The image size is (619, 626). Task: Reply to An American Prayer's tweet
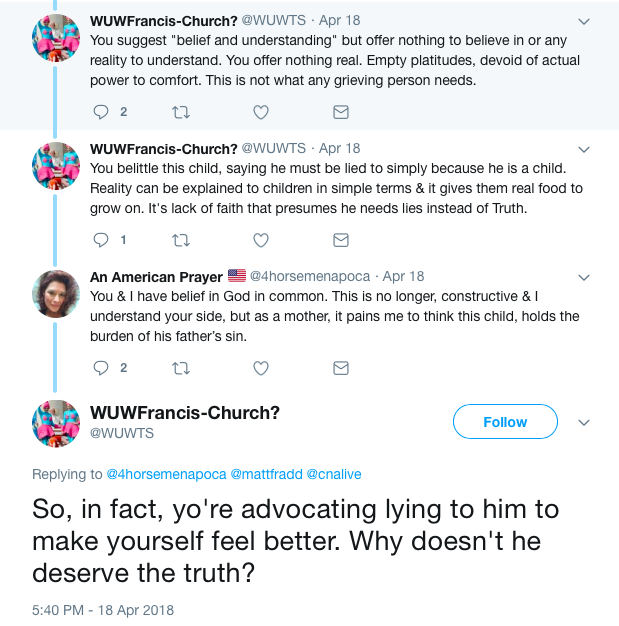pos(101,367)
